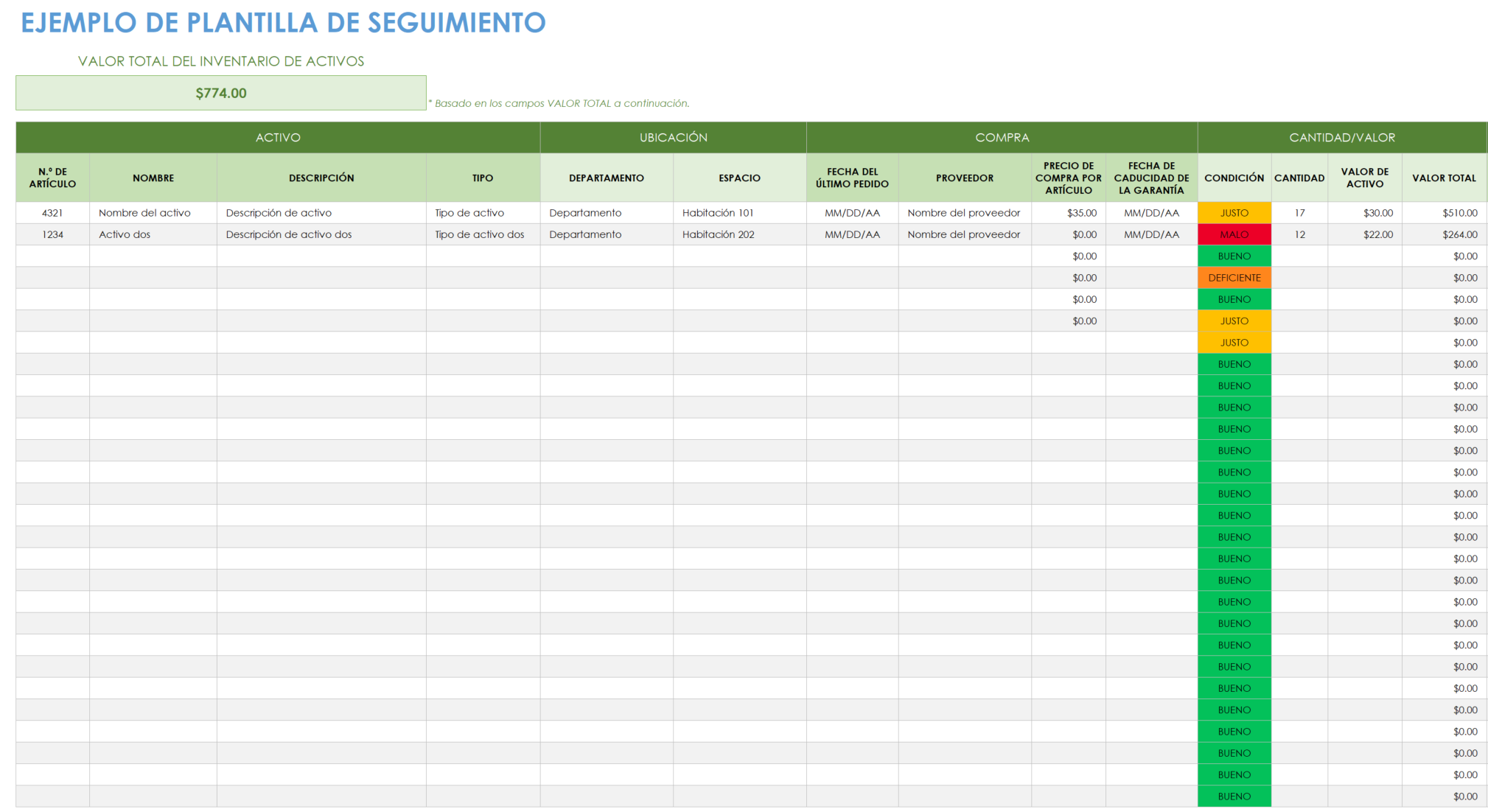The width and height of the screenshot is (1488, 812).
Task: Click the 'Tipo de activo' cell in row 4321
Action: [483, 213]
